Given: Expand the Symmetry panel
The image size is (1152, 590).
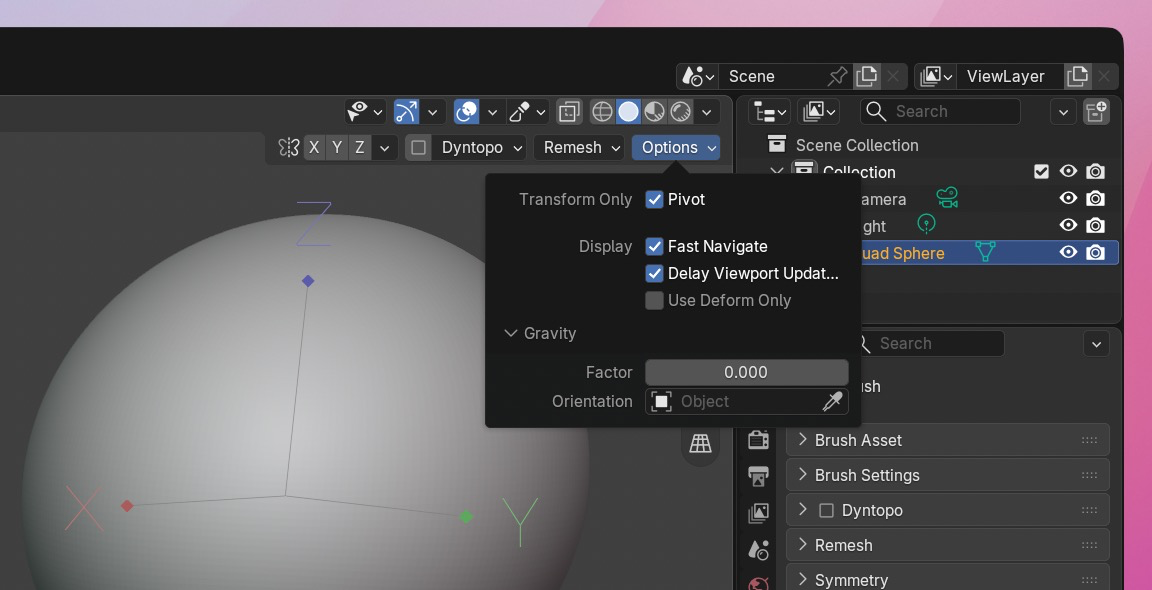Looking at the screenshot, I should (947, 580).
